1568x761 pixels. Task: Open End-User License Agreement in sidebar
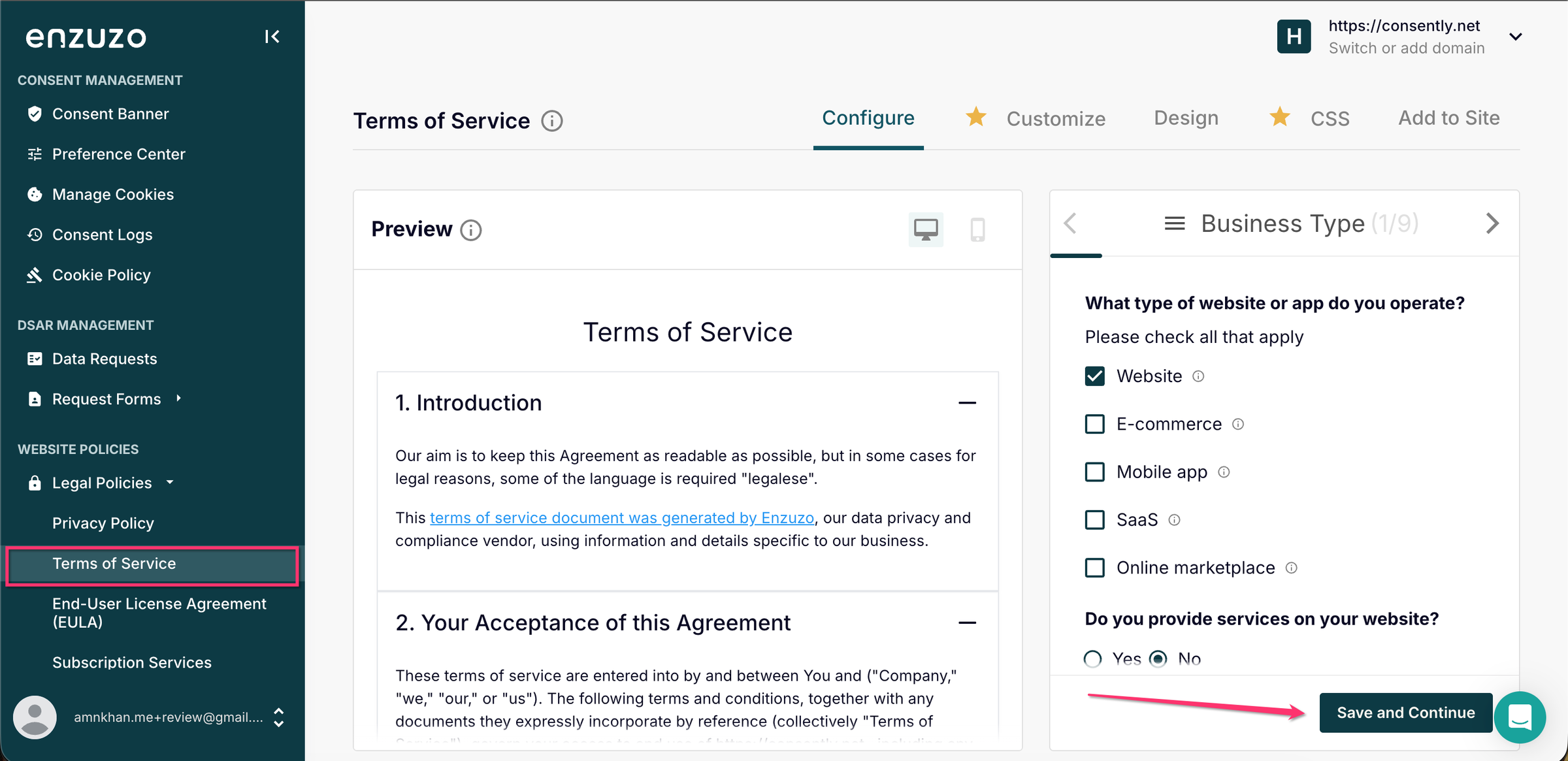pyautogui.click(x=159, y=613)
